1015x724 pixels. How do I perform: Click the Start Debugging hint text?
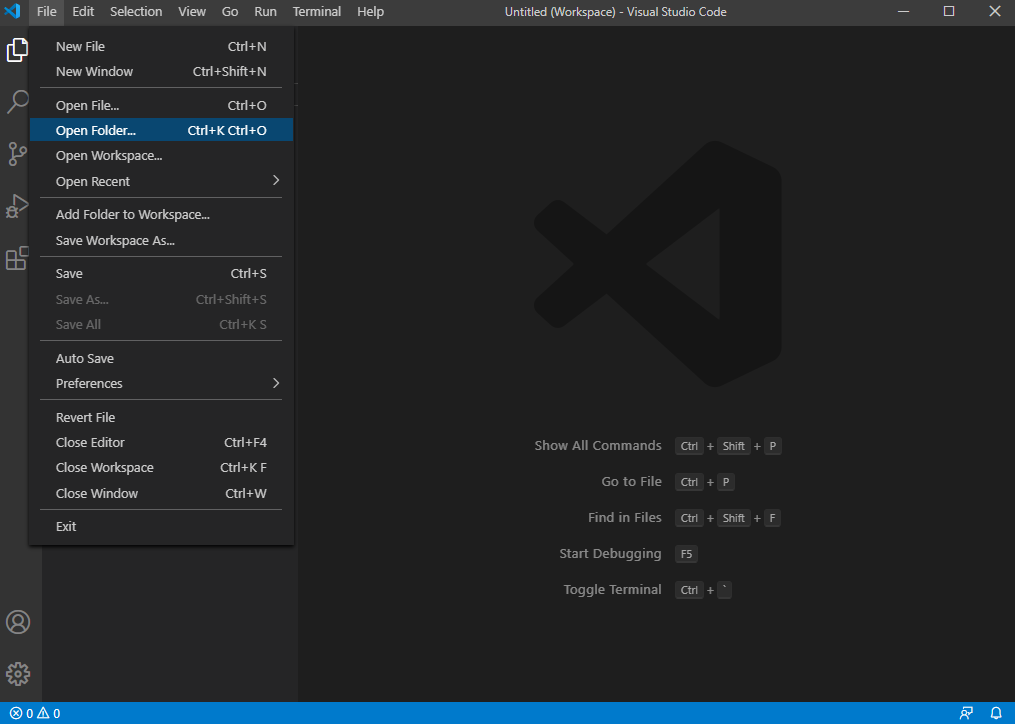click(x=610, y=554)
